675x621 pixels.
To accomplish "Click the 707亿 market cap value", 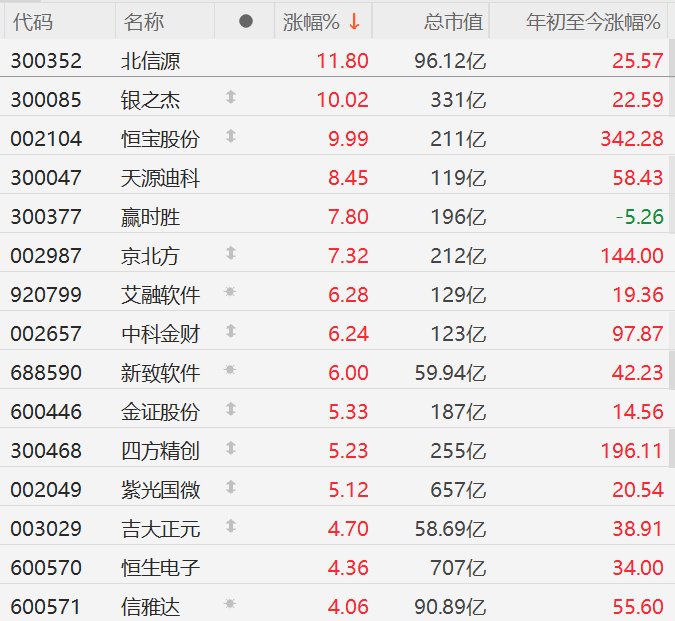I will pyautogui.click(x=458, y=568).
